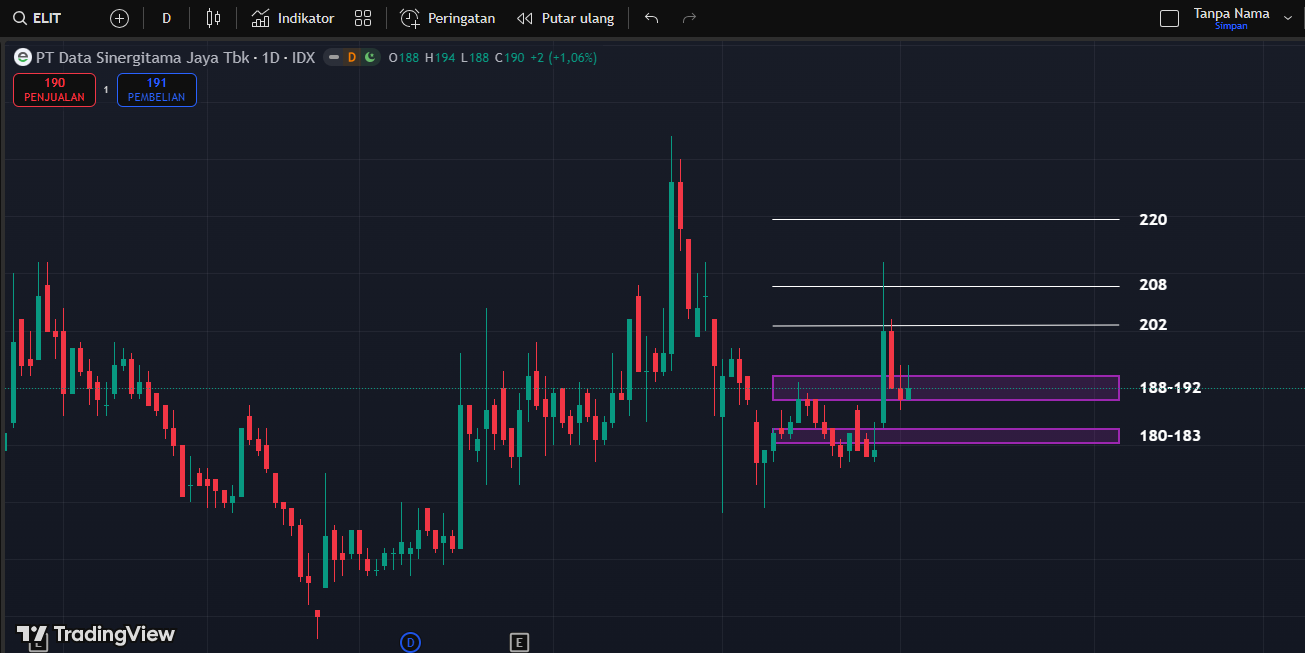Open layout setup square icon
Image resolution: width=1305 pixels, height=653 pixels.
(1169, 18)
